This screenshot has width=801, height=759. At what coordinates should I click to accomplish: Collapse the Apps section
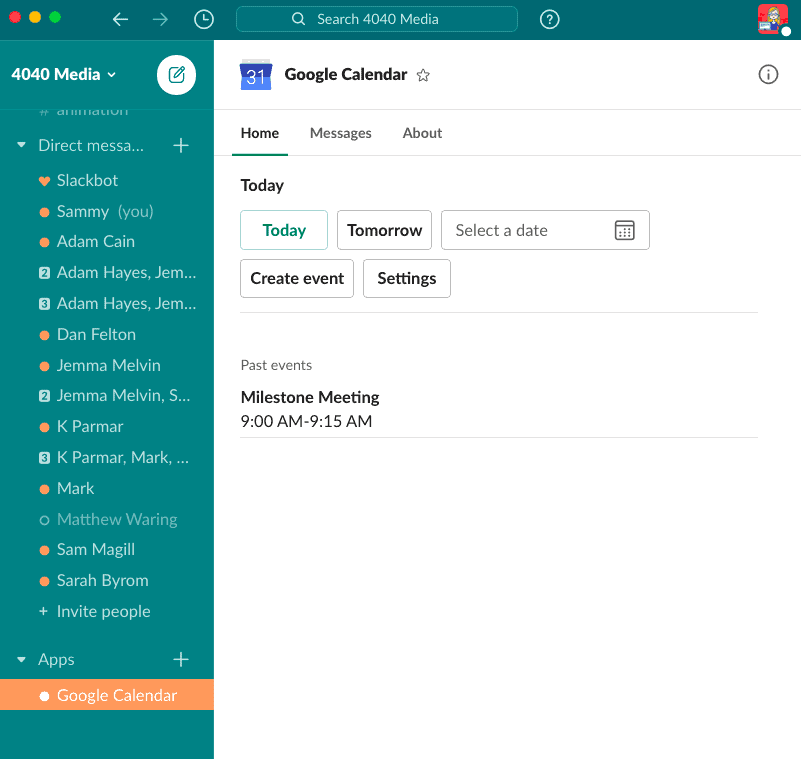(x=21, y=660)
